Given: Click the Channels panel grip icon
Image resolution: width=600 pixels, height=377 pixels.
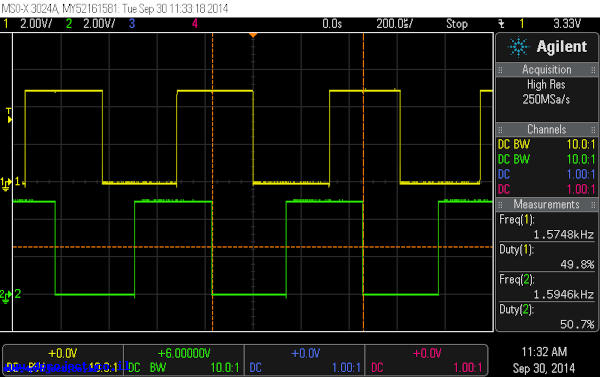Looking at the screenshot, I should [x=500, y=129].
